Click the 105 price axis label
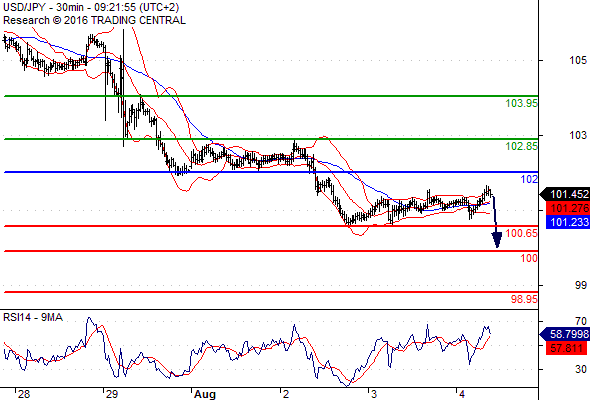 578,60
